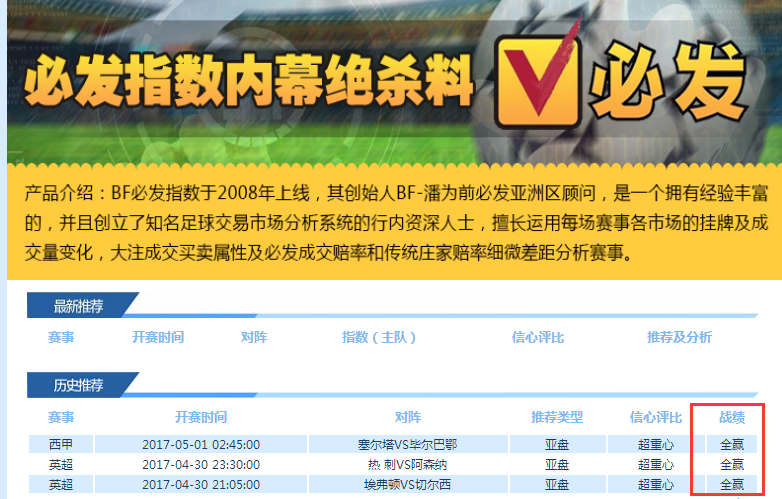Click 全赢 in the 热刺VS阿森纳 row
The image size is (782, 499).
click(732, 465)
